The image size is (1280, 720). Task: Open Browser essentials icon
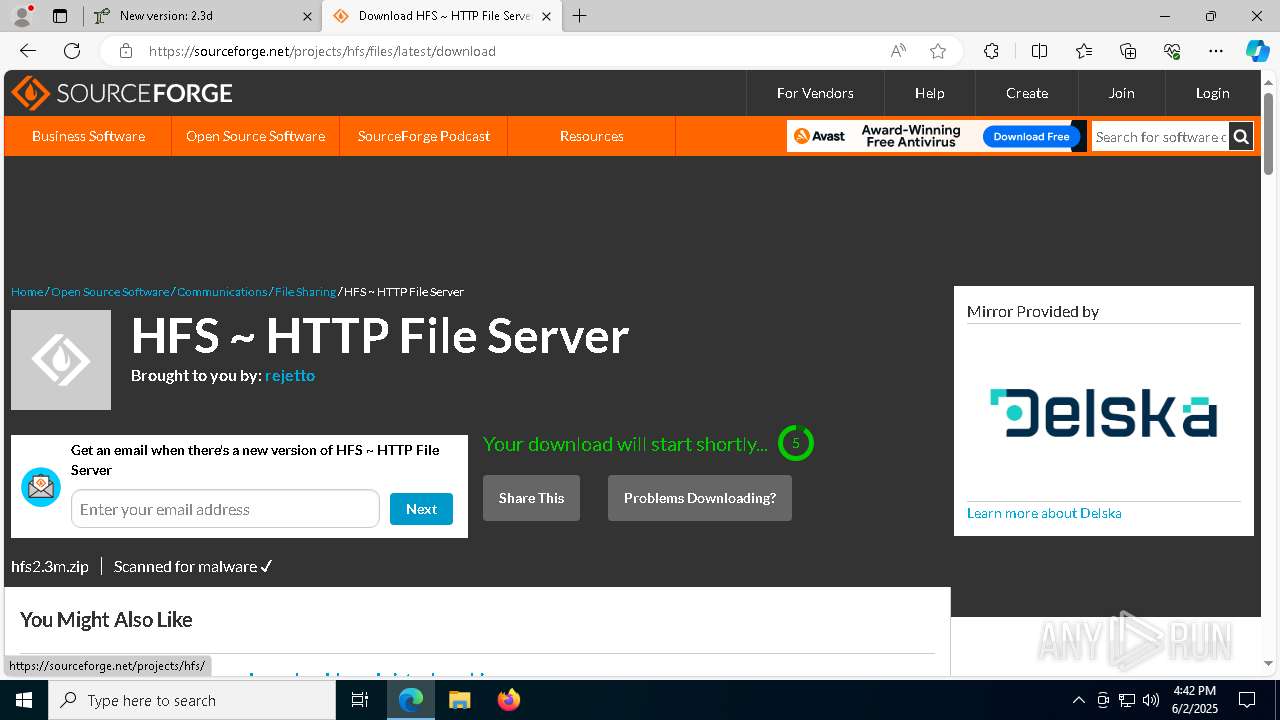pyautogui.click(x=1172, y=51)
